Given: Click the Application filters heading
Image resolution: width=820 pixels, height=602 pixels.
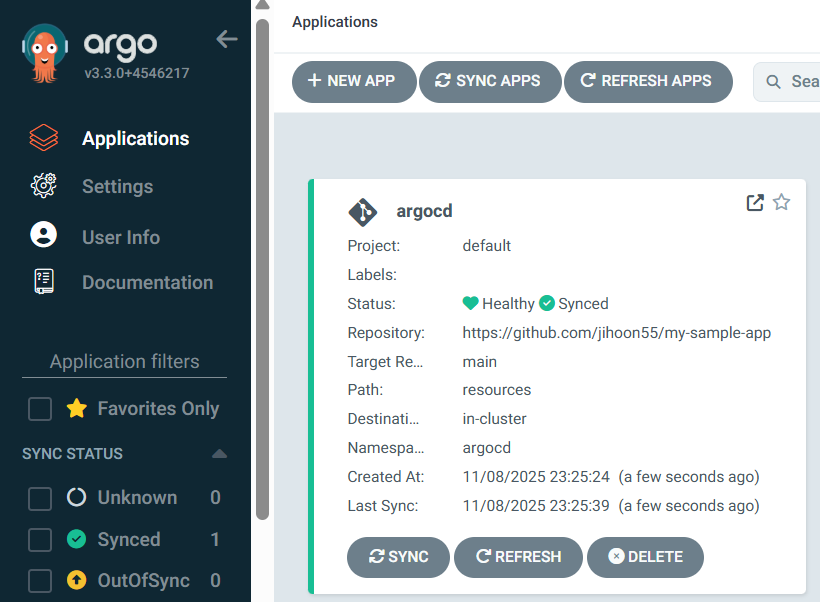Looking at the screenshot, I should (x=124, y=361).
